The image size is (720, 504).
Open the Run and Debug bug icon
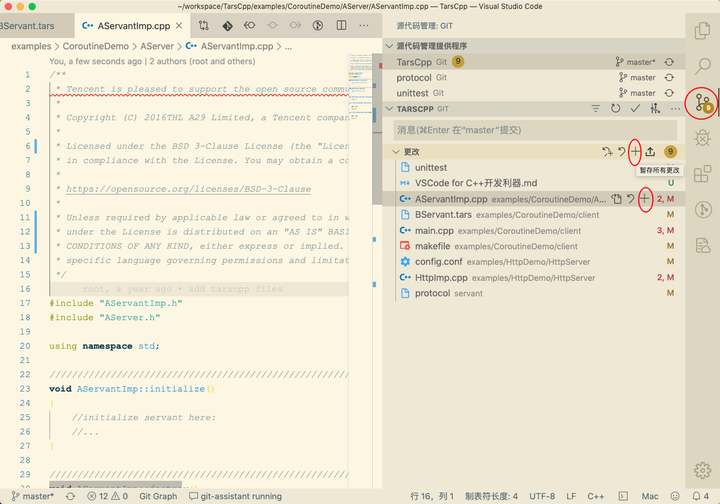pyautogui.click(x=702, y=138)
